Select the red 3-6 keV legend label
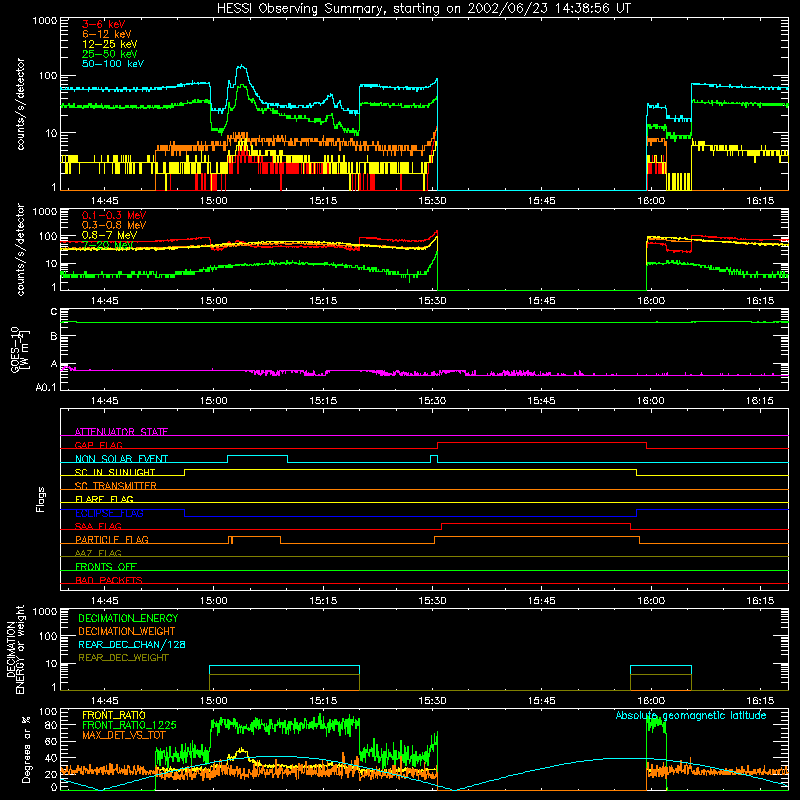This screenshot has height=800, width=800. (x=103, y=24)
